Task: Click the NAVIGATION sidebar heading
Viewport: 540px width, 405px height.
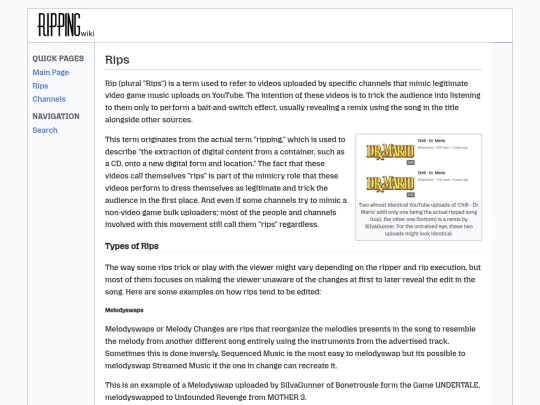Action: click(56, 116)
